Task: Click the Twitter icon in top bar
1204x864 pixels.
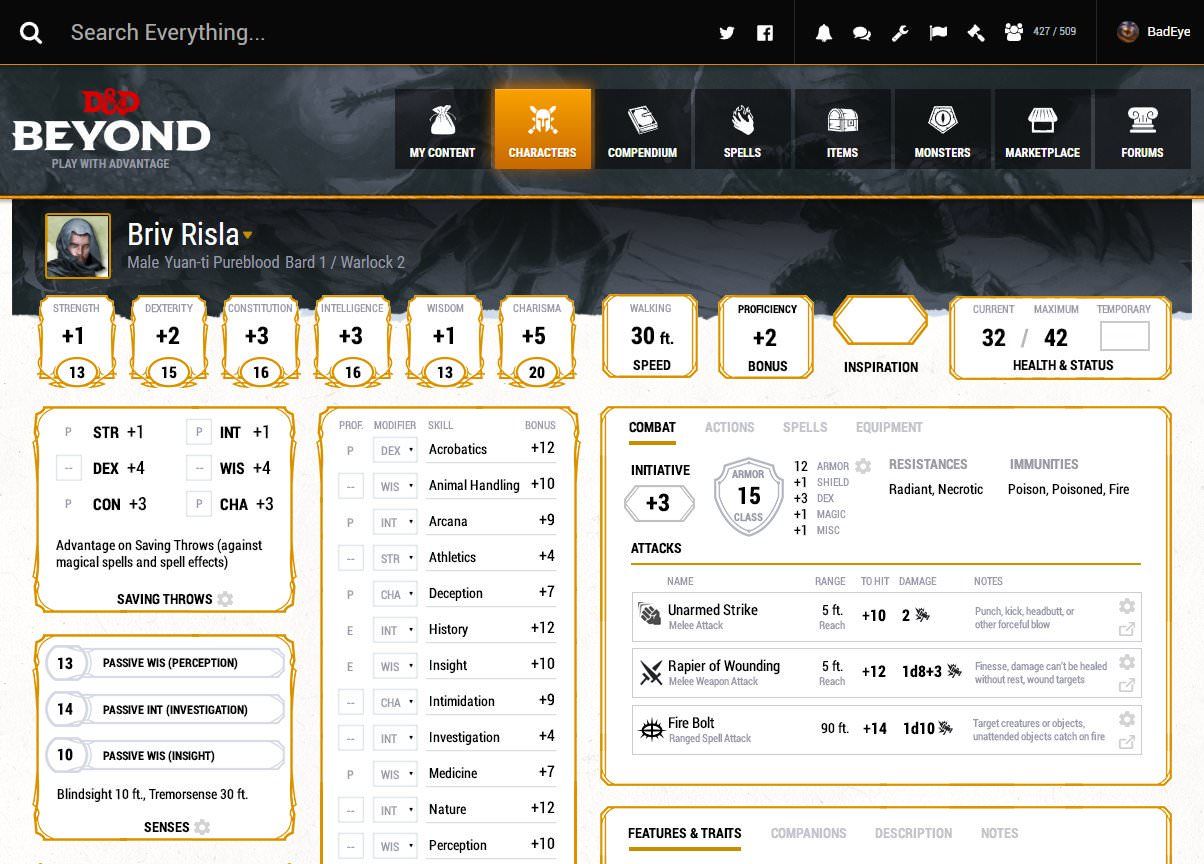Action: [x=727, y=33]
